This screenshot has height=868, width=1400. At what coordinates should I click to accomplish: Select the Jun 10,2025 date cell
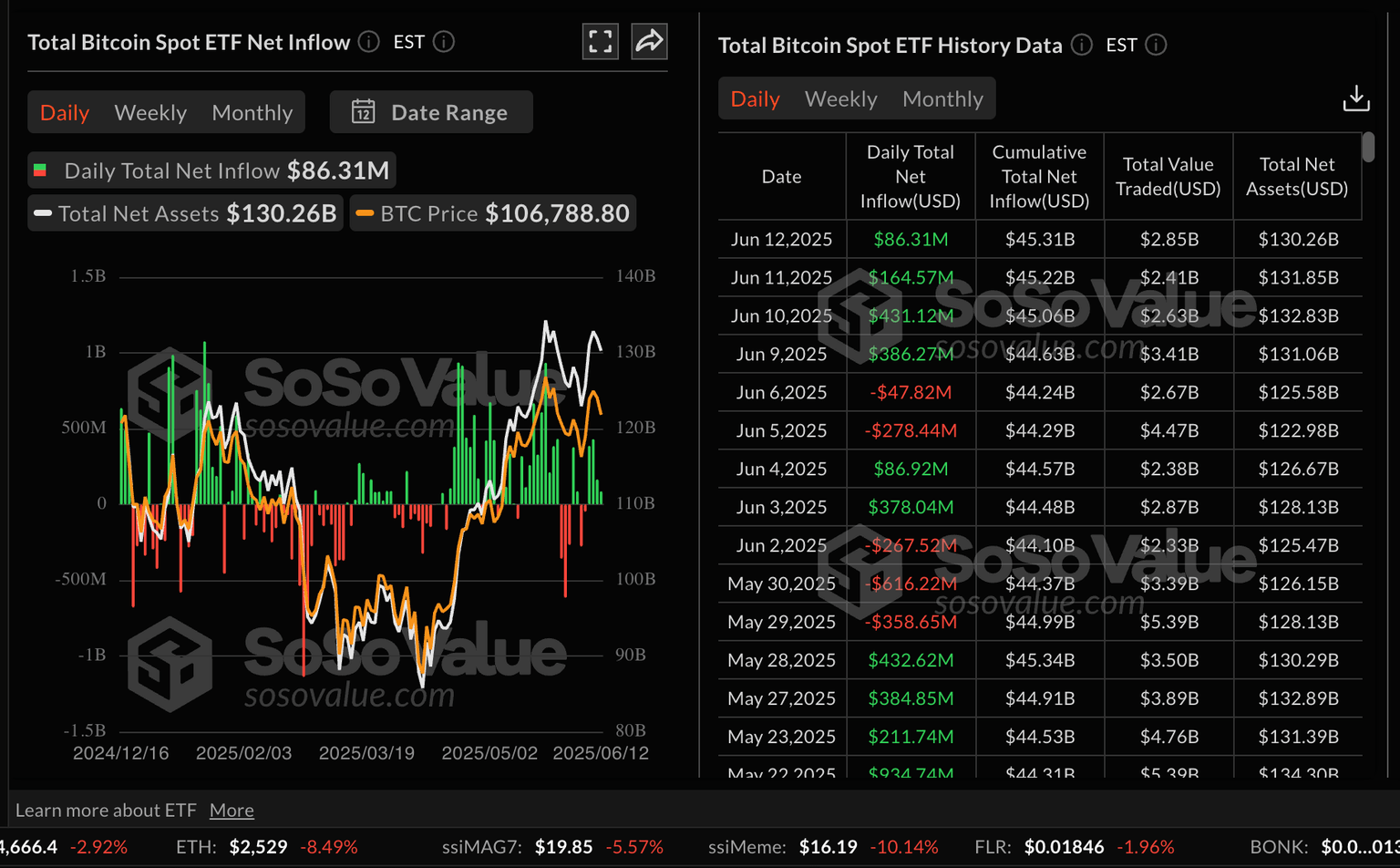coord(782,315)
